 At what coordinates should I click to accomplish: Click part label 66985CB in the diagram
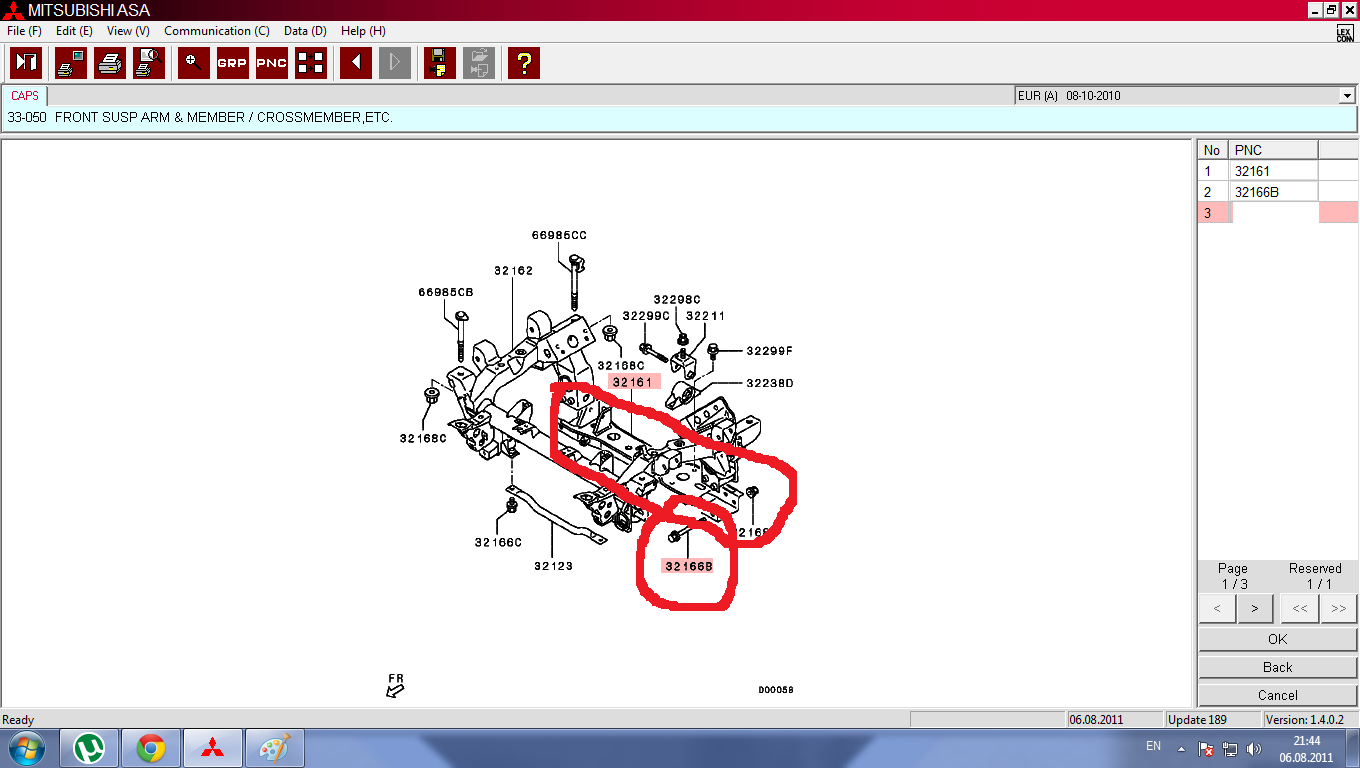pyautogui.click(x=446, y=292)
